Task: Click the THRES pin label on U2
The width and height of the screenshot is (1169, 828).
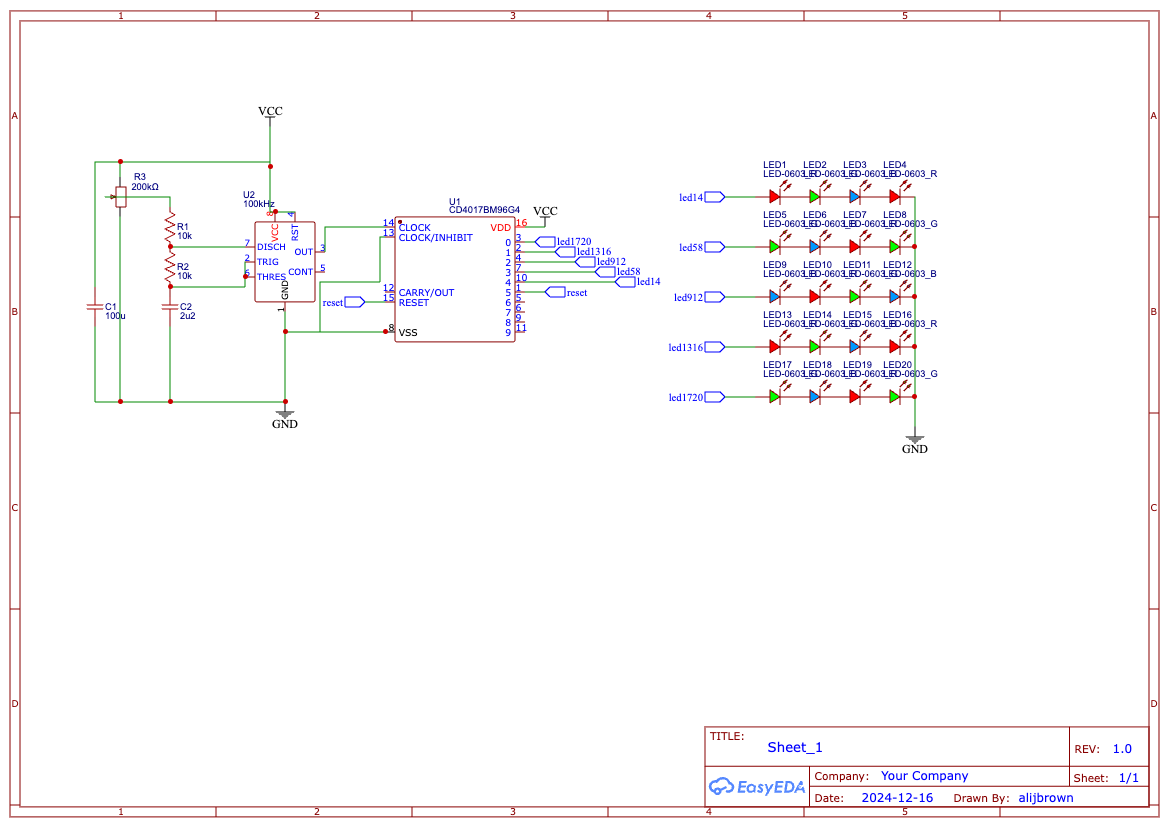Action: tap(271, 276)
